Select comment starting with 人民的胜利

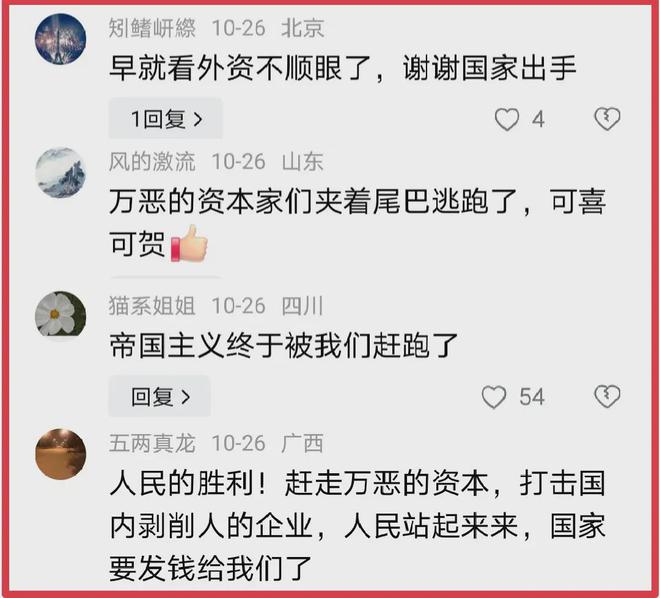point(358,525)
